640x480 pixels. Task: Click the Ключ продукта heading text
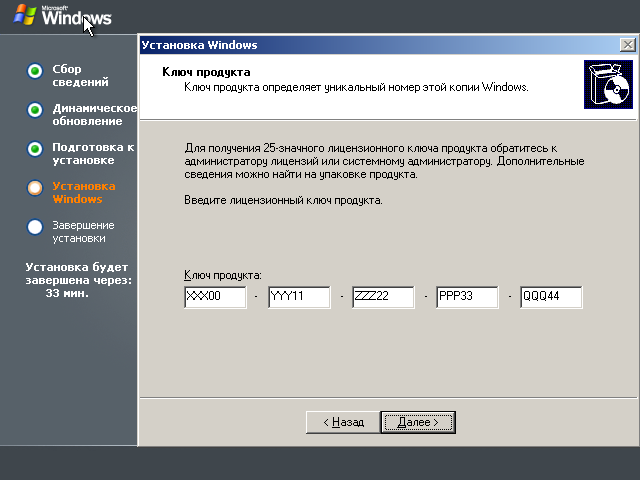206,72
